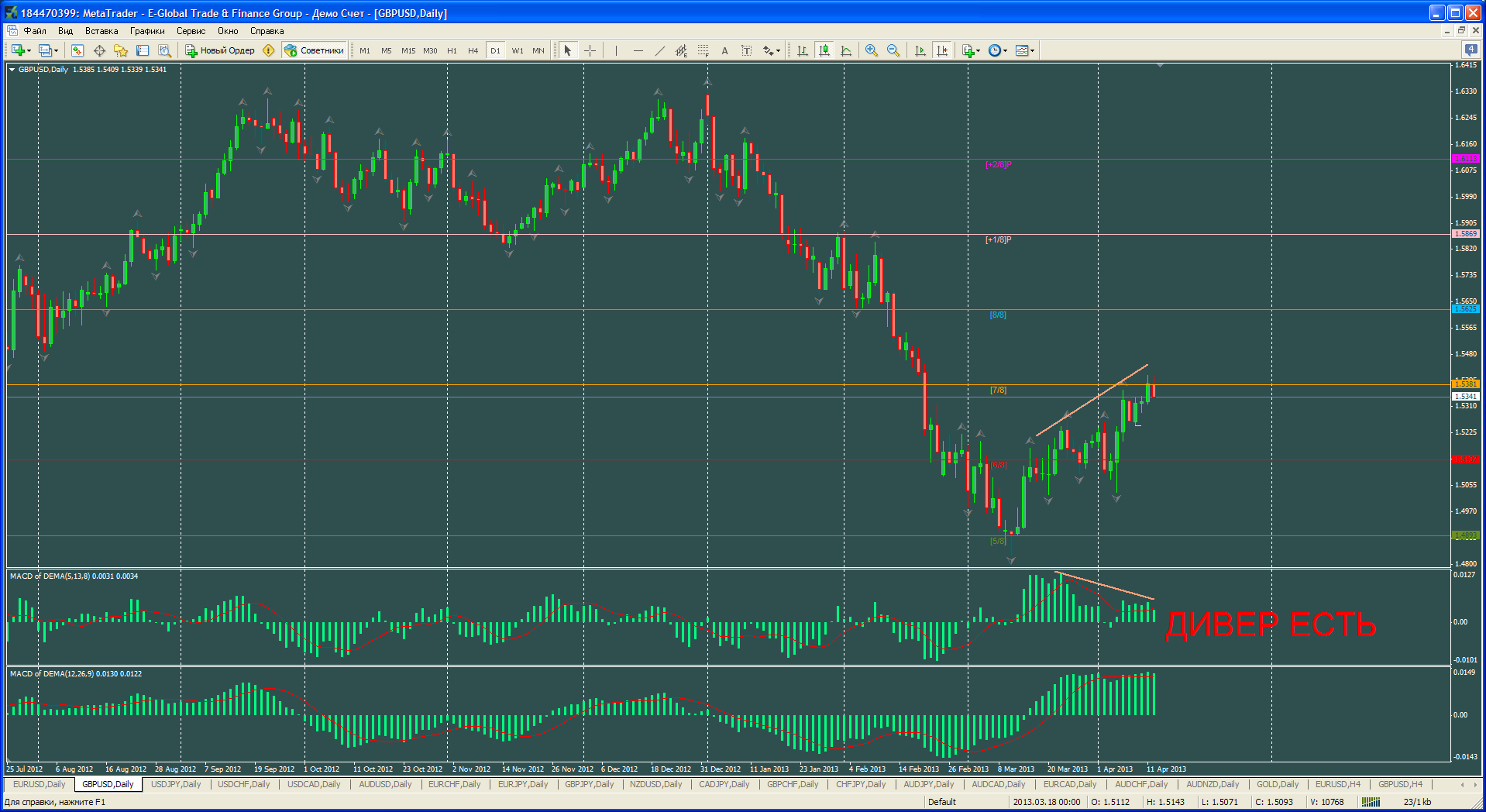Open the templates dropdown
Image resolution: width=1486 pixels, height=812 pixels.
tap(1025, 50)
